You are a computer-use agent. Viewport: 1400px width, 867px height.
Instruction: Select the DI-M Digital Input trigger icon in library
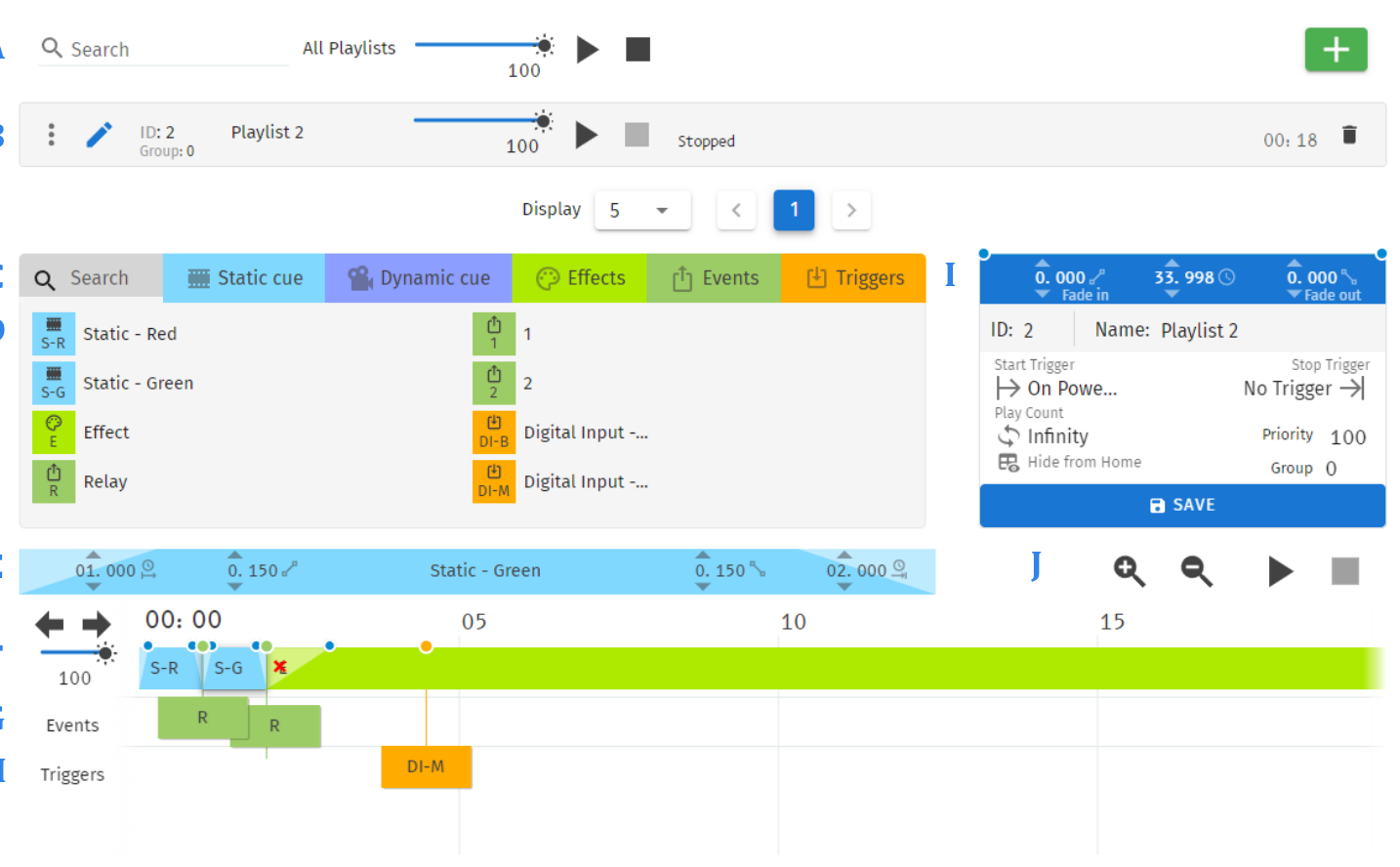[494, 481]
